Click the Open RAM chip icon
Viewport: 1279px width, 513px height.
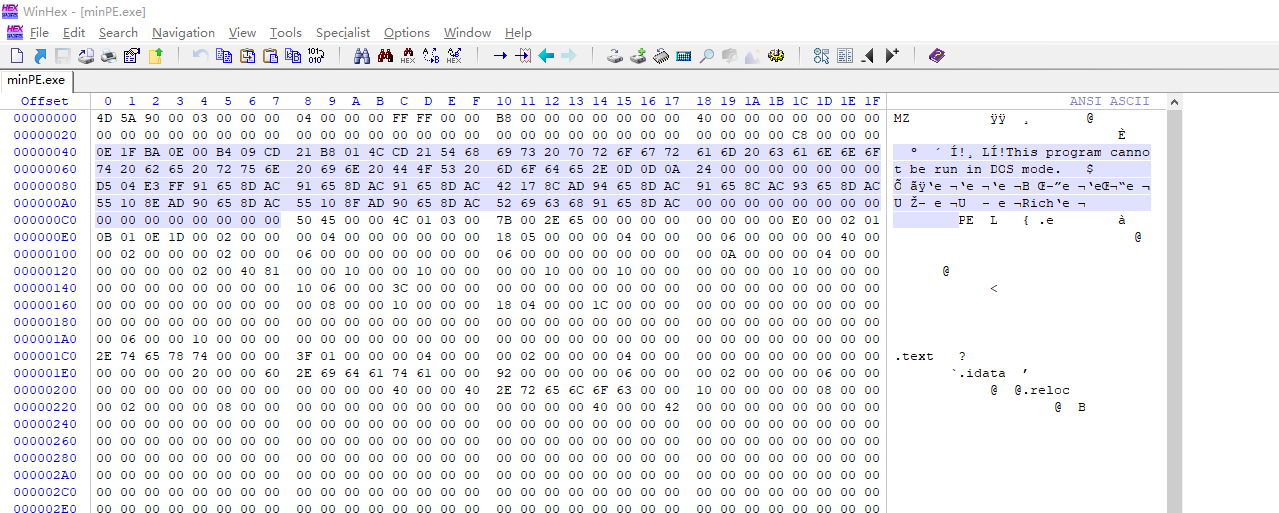[661, 56]
